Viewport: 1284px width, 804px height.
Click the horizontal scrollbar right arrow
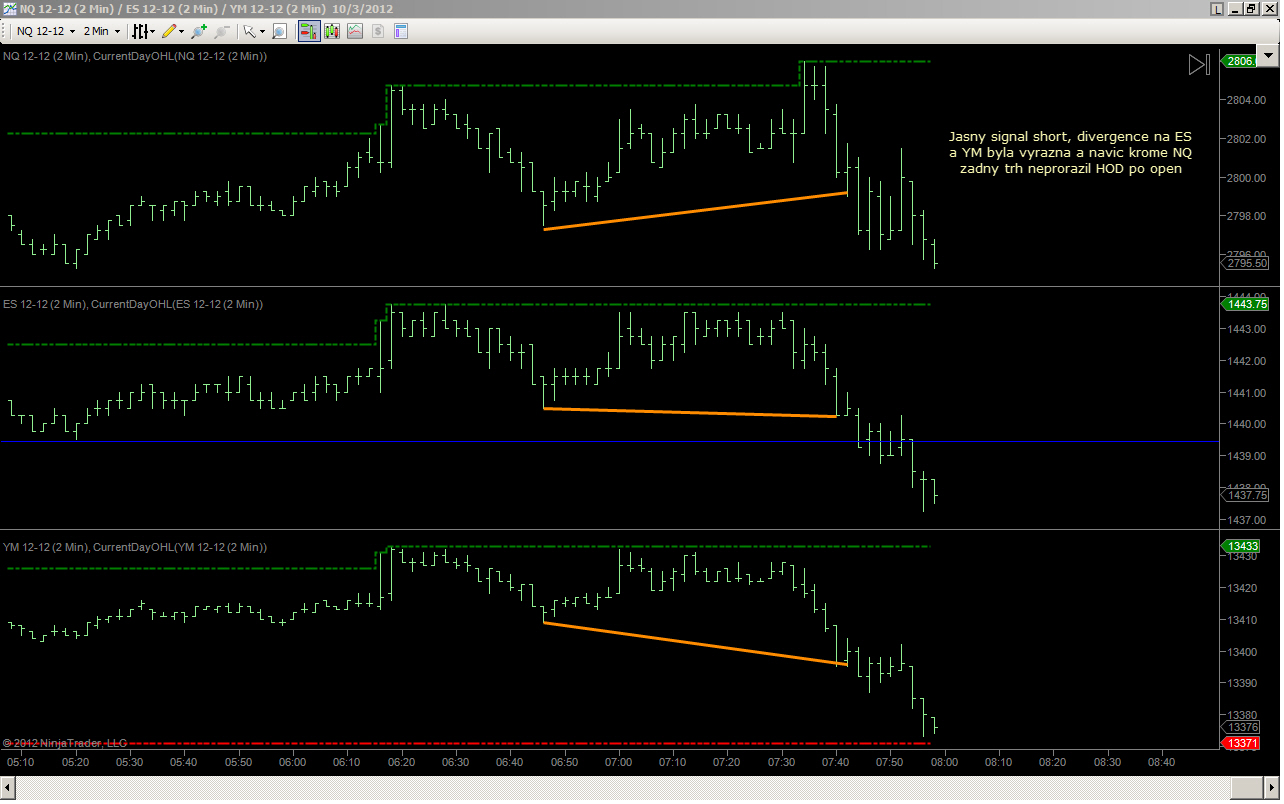coord(1271,790)
